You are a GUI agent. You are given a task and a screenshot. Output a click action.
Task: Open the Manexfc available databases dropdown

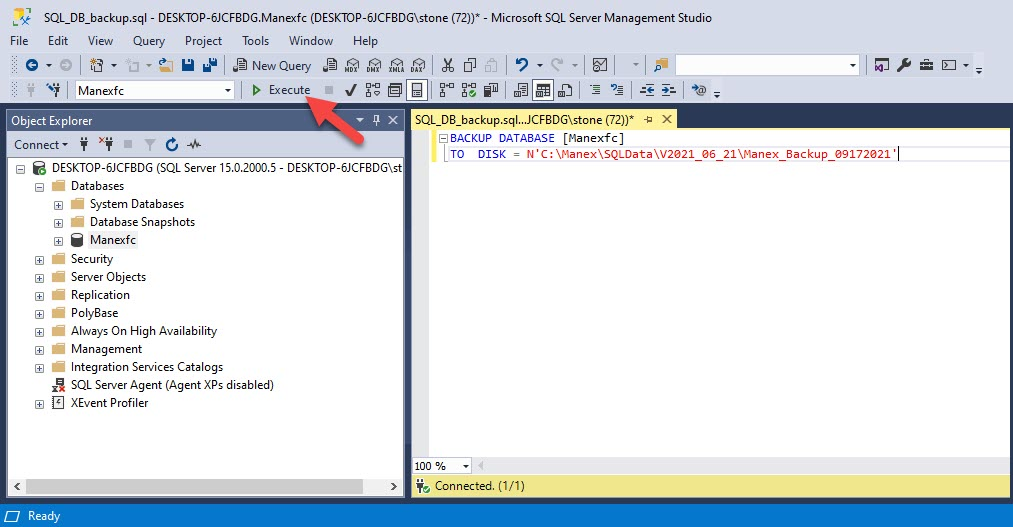227,90
